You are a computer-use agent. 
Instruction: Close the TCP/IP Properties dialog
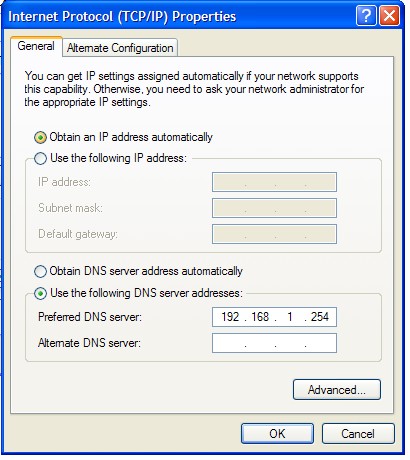click(x=389, y=16)
